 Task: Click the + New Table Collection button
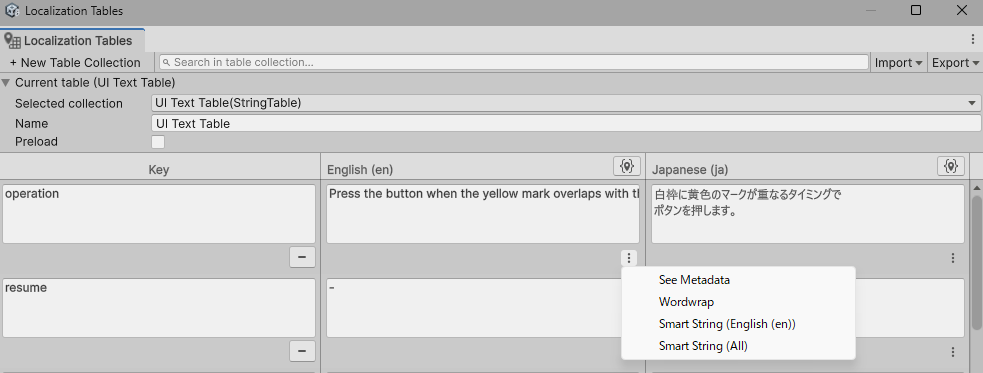point(75,63)
